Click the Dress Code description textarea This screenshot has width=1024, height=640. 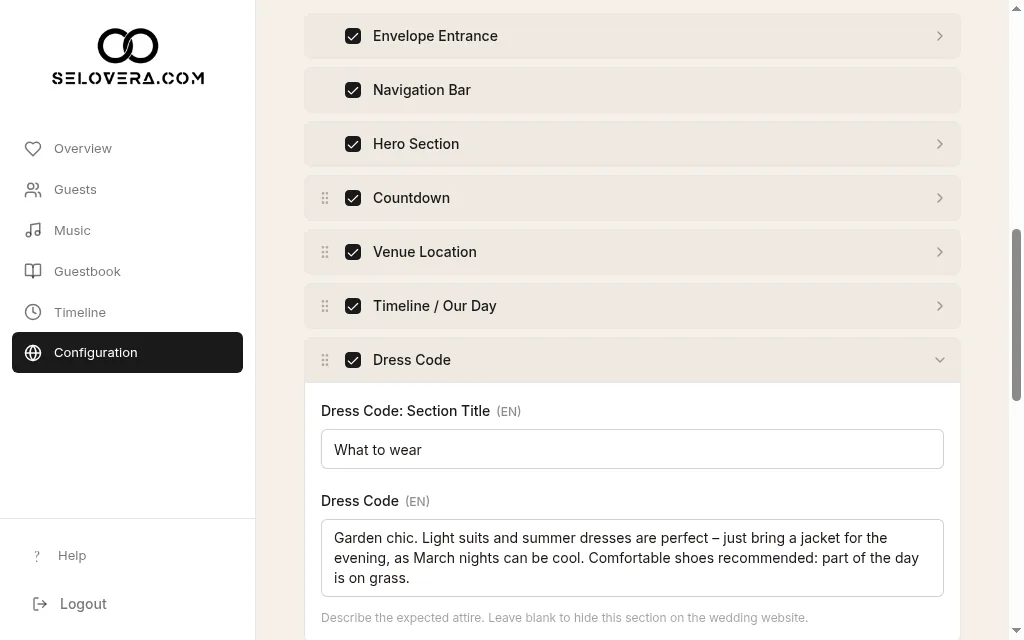(632, 558)
